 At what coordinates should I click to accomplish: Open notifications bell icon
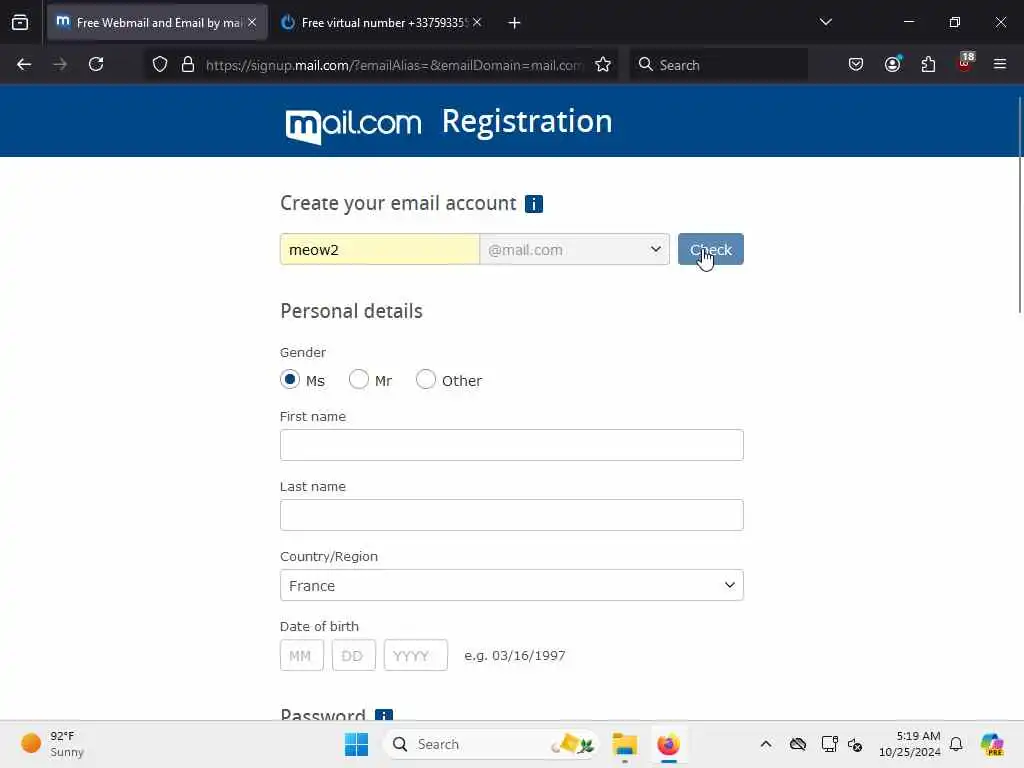pos(956,744)
